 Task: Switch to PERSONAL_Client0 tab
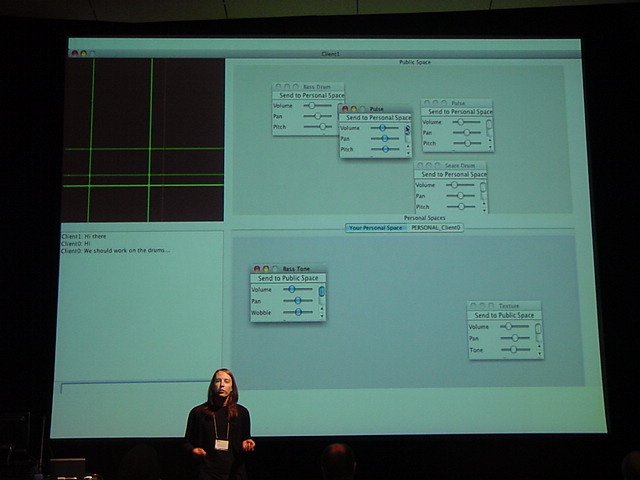tap(436, 228)
